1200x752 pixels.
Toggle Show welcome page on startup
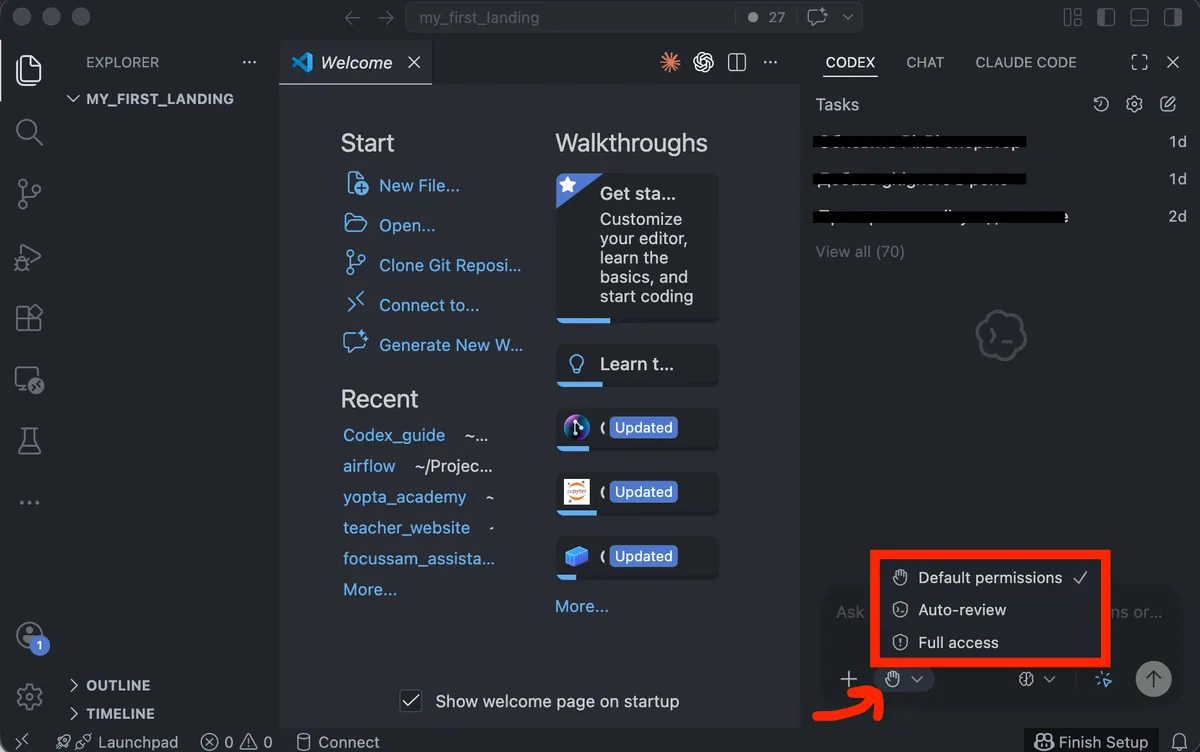[410, 701]
